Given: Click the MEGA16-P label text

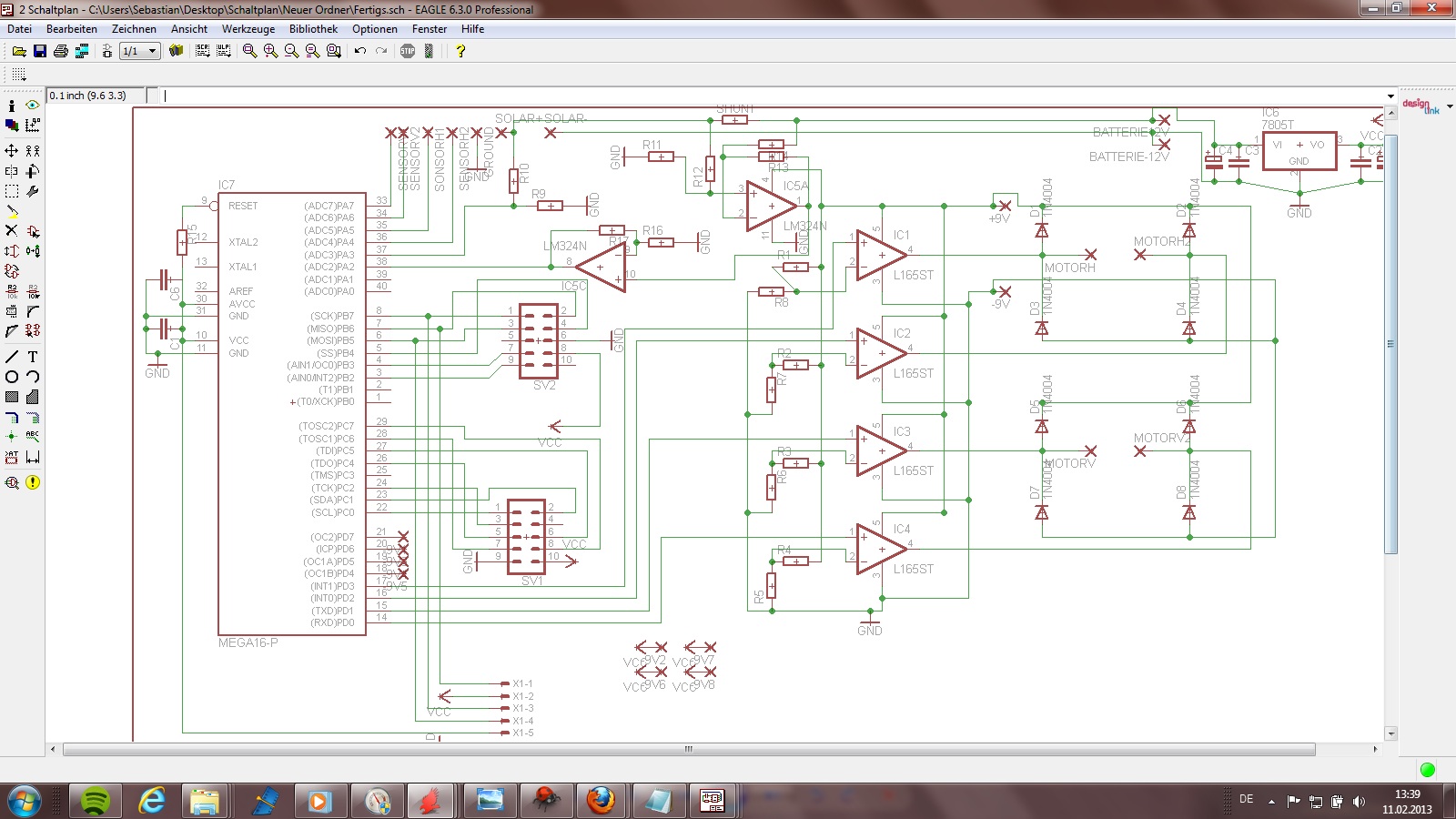Looking at the screenshot, I should (x=248, y=642).
